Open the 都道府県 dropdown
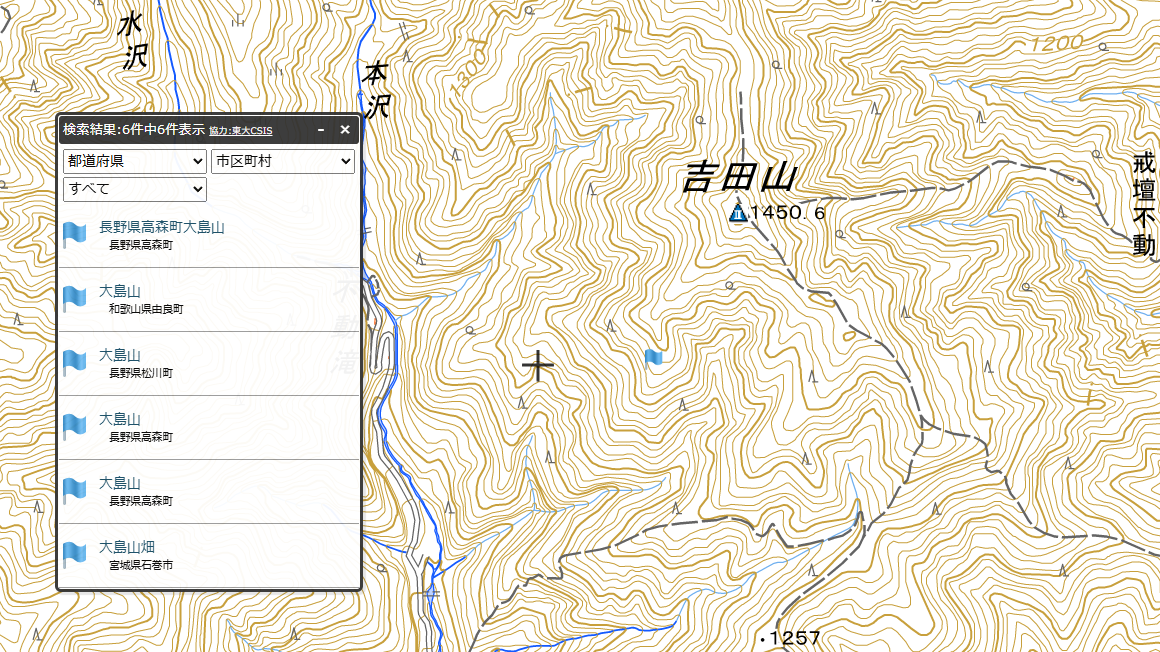Viewport: 1160px width, 652px height. [135, 161]
